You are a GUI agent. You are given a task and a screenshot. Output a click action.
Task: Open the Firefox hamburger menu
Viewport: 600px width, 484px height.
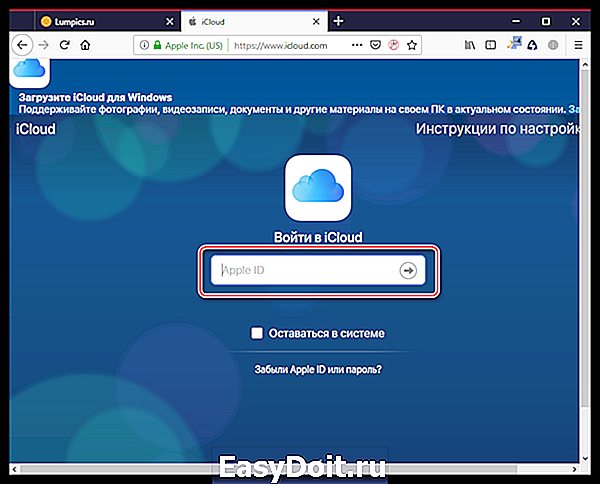click(x=579, y=45)
